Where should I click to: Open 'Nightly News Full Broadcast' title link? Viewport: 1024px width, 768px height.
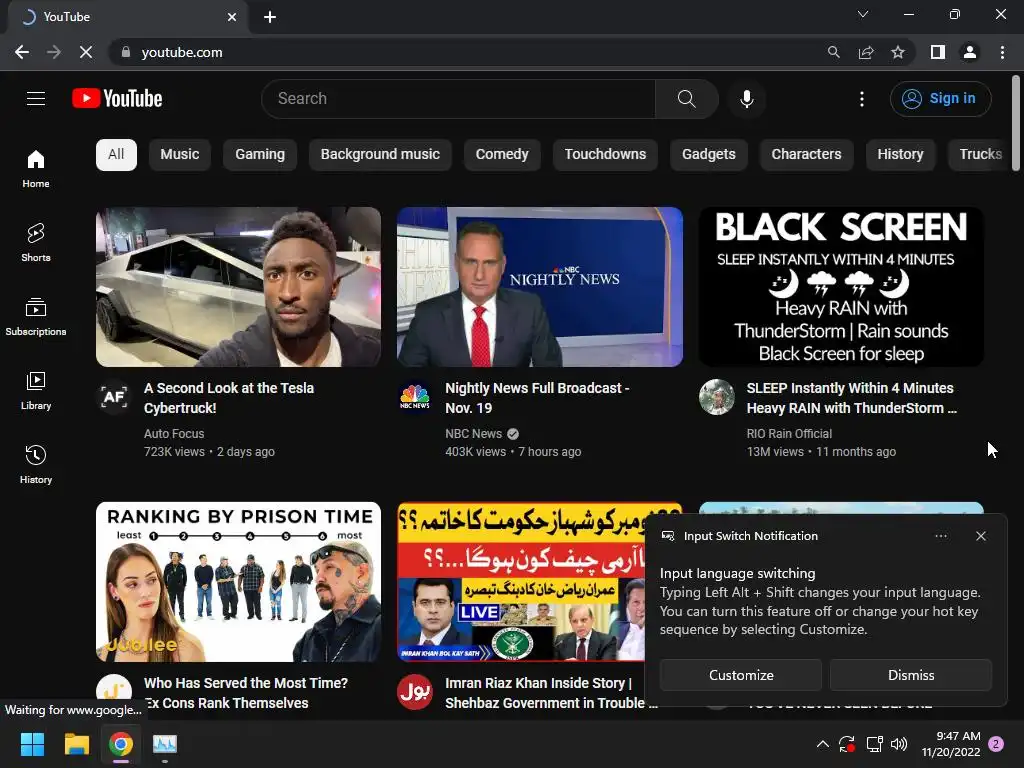coord(537,398)
